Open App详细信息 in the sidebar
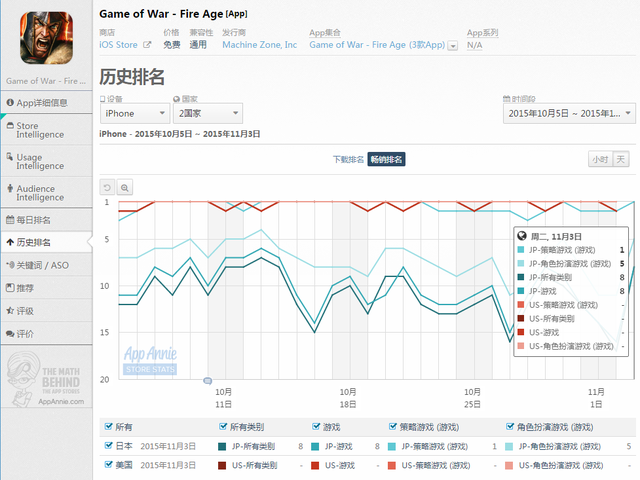640x480 pixels. tap(46, 102)
